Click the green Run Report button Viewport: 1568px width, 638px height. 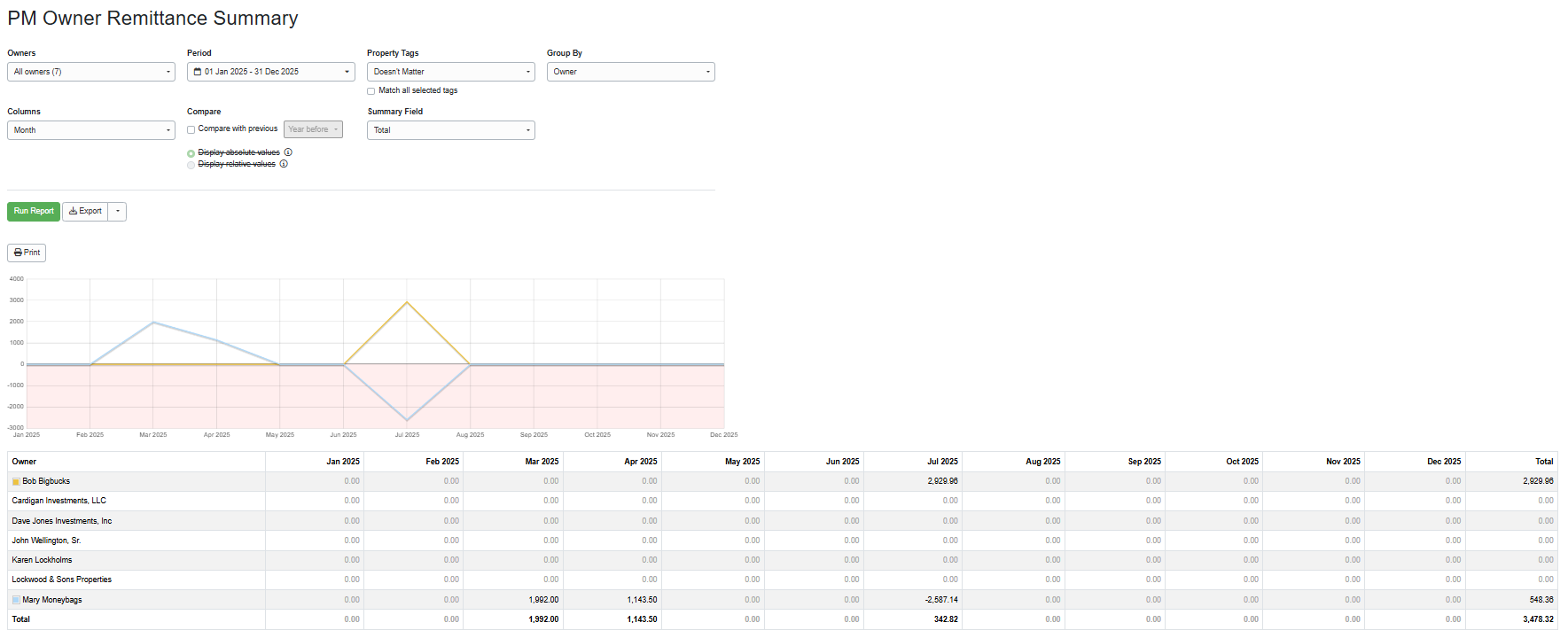(x=34, y=212)
